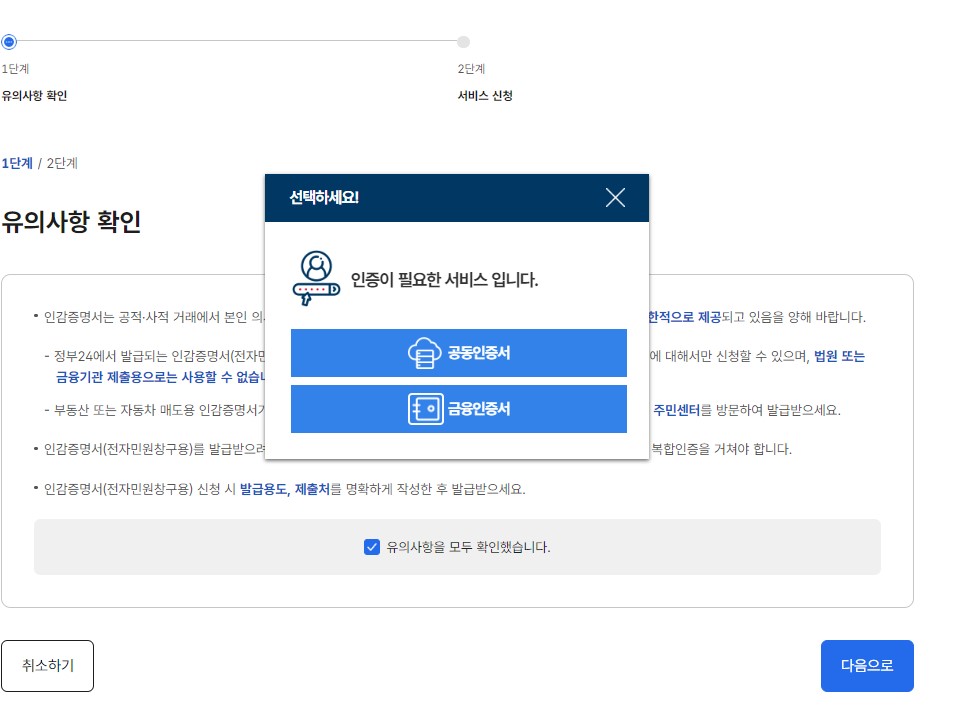Click the authentication person illustration icon
Image resolution: width=960 pixels, height=714 pixels.
[x=317, y=278]
